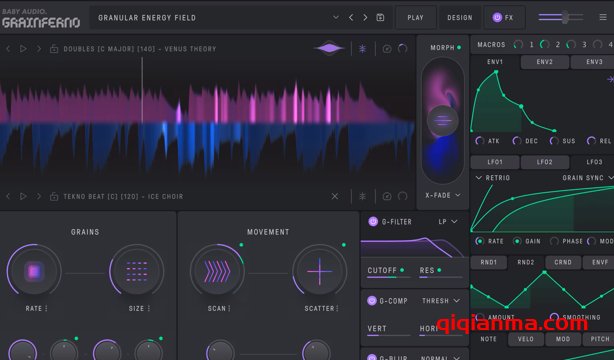Click the gauge icon in TEKNO BEAT row
This screenshot has width=614, height=360.
pos(387,196)
